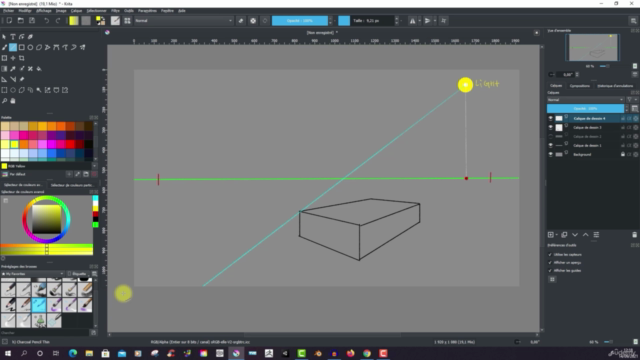This screenshot has height=360, width=640.
Task: Click the toolbar Opacité slider
Action: point(300,20)
